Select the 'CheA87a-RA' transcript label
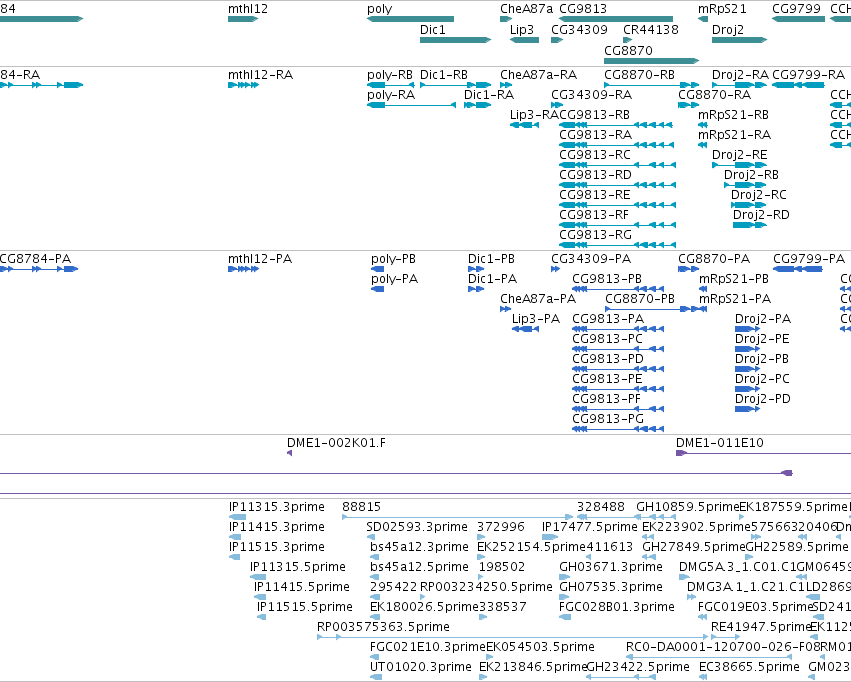 tap(538, 74)
